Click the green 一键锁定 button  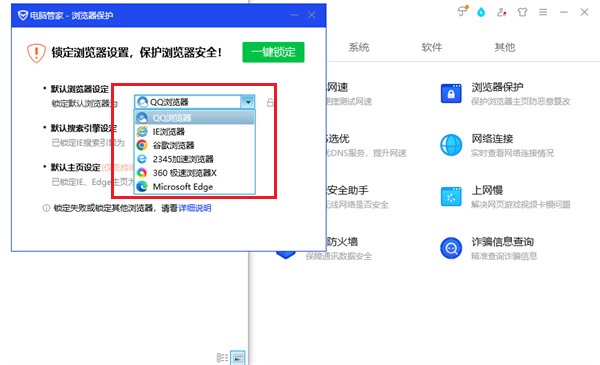click(x=273, y=52)
